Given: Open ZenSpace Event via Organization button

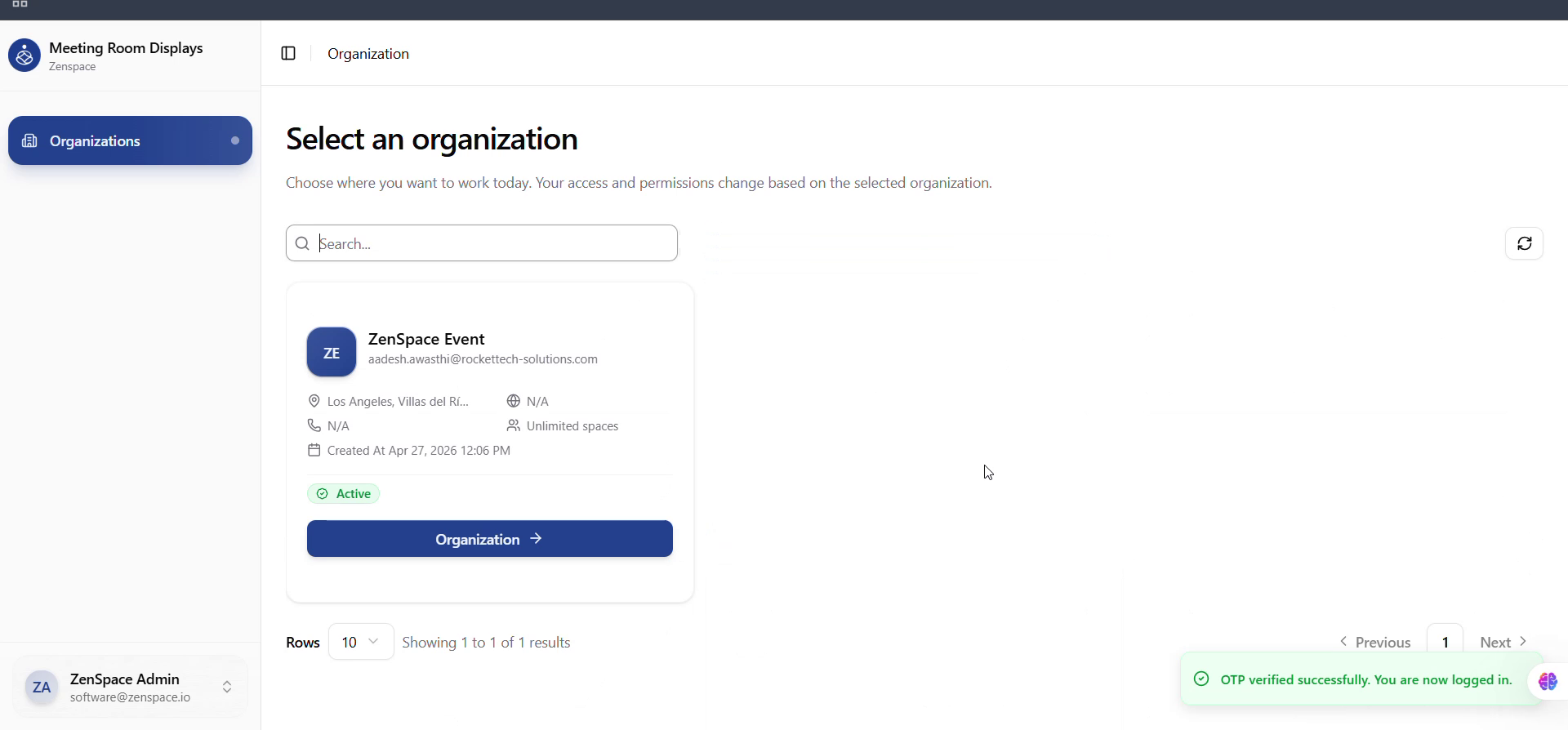Looking at the screenshot, I should pyautogui.click(x=490, y=539).
